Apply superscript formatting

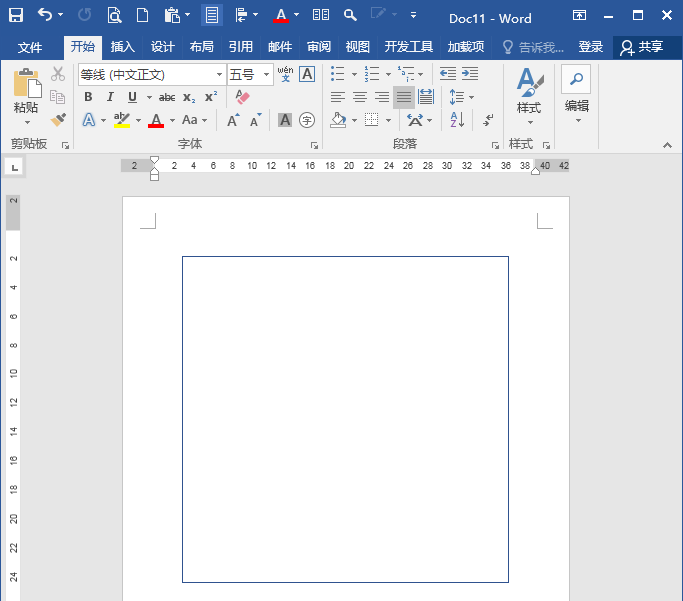coord(211,96)
